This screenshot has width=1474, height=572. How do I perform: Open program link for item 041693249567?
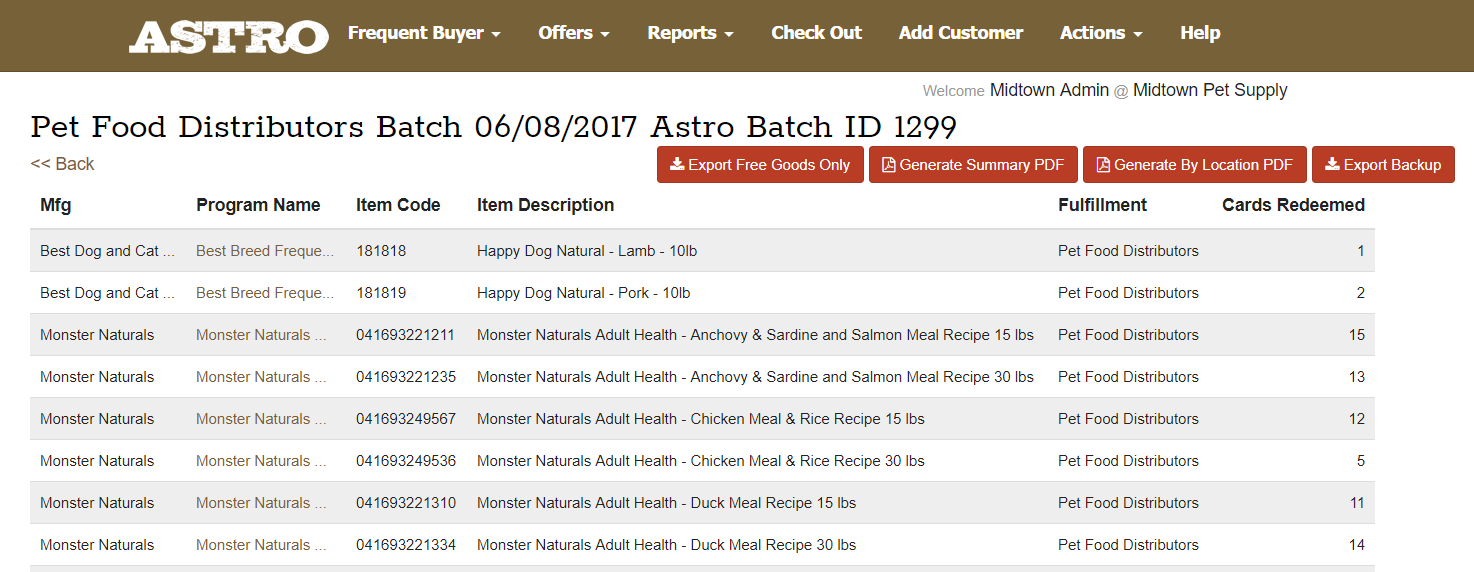[x=261, y=419]
